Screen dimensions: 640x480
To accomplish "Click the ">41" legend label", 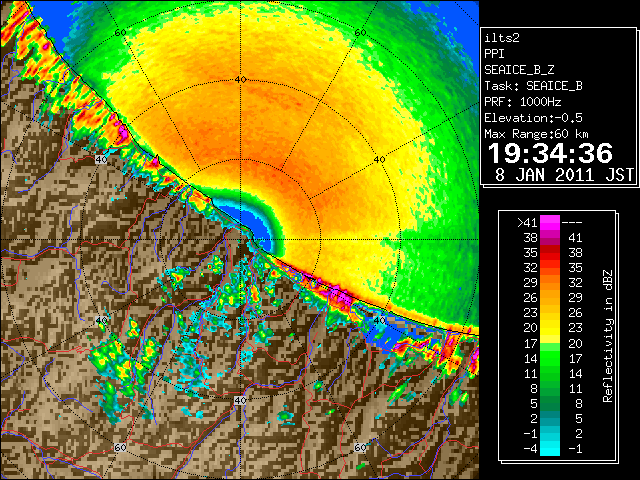I will pyautogui.click(x=527, y=222).
